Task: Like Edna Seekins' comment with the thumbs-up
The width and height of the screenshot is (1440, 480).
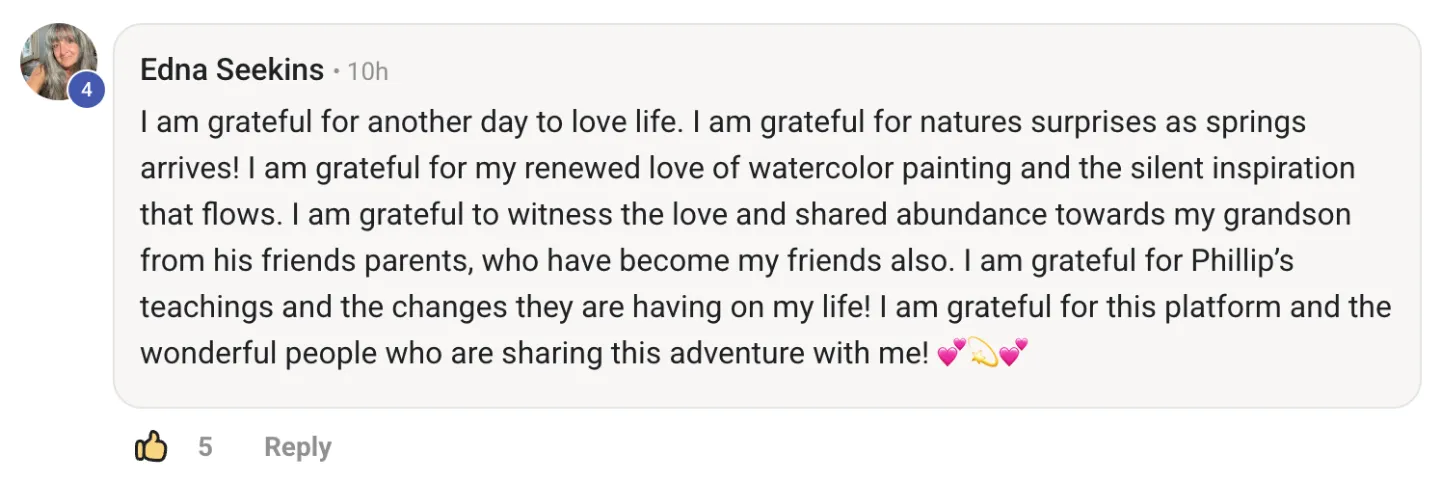Action: click(x=151, y=447)
